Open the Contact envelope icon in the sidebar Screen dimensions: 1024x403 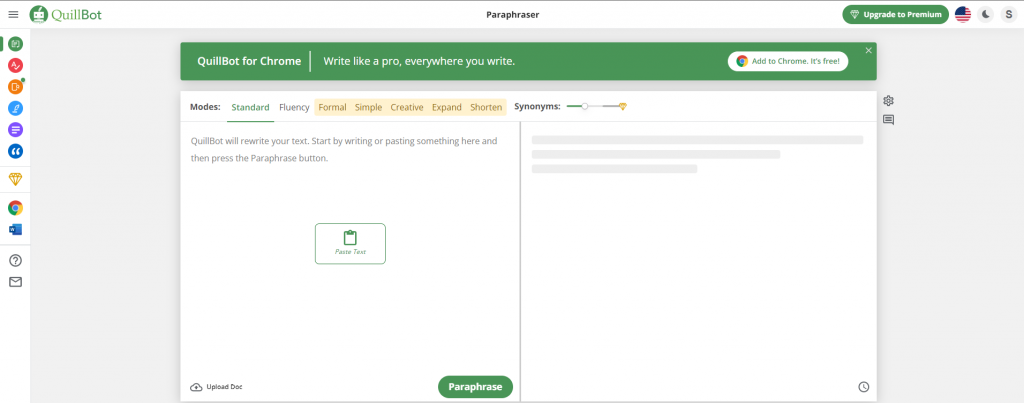15,282
